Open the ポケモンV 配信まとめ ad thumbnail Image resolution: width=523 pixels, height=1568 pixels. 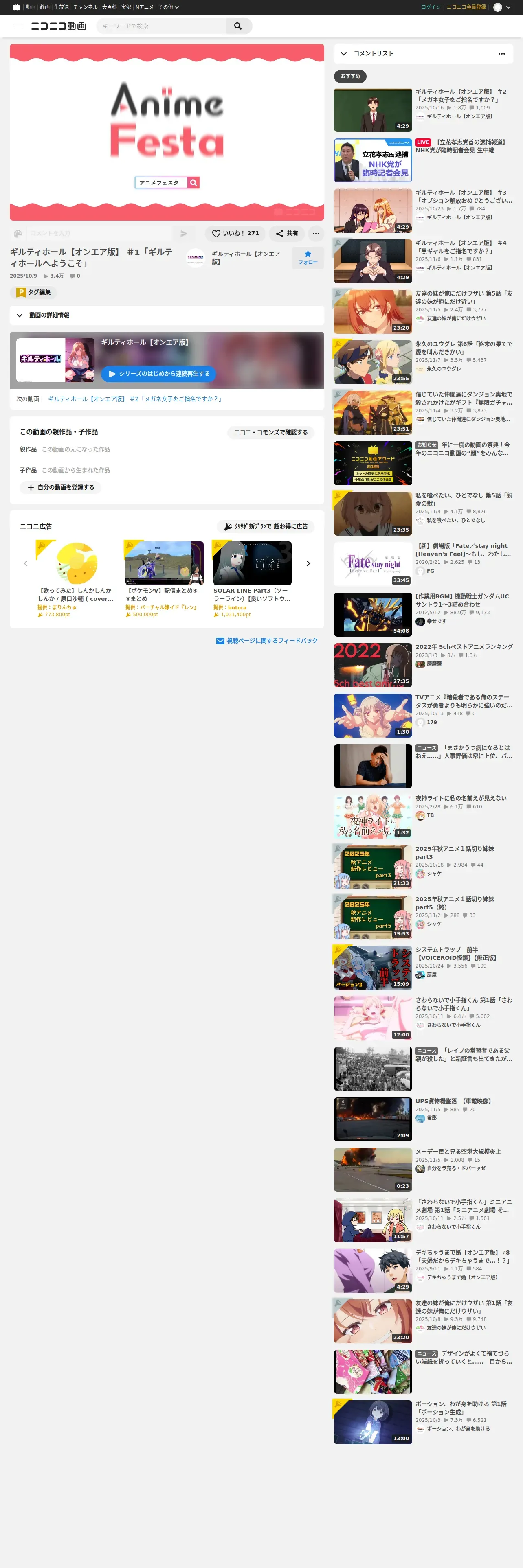(165, 564)
